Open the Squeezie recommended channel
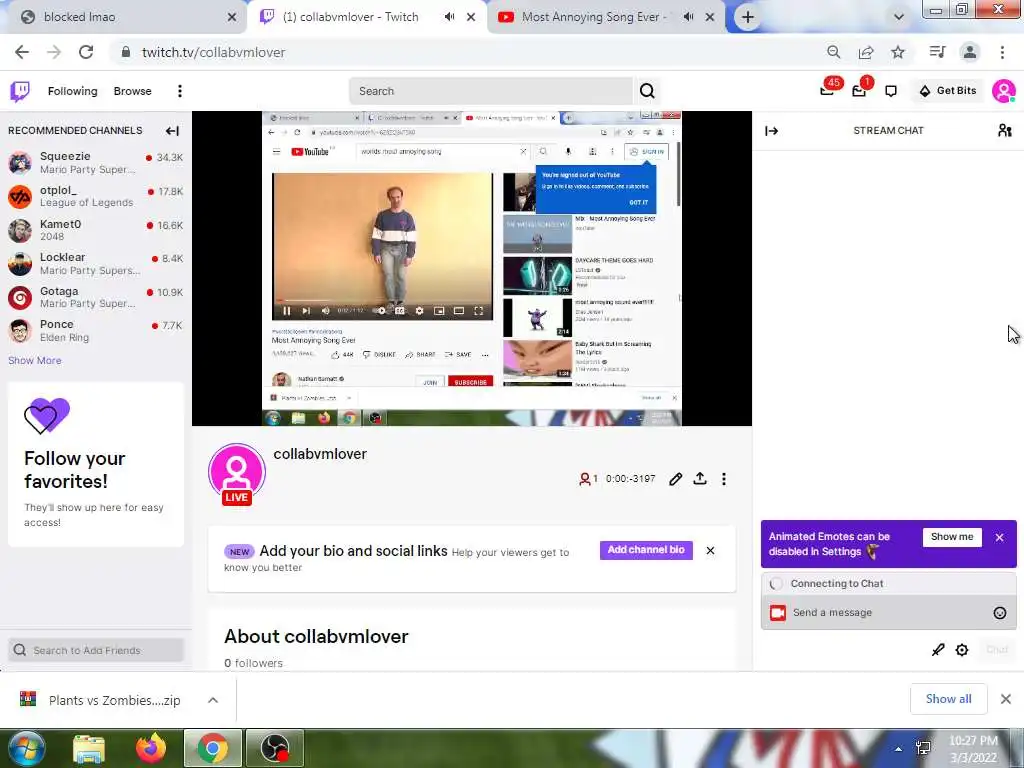This screenshot has height=768, width=1024. click(95, 163)
